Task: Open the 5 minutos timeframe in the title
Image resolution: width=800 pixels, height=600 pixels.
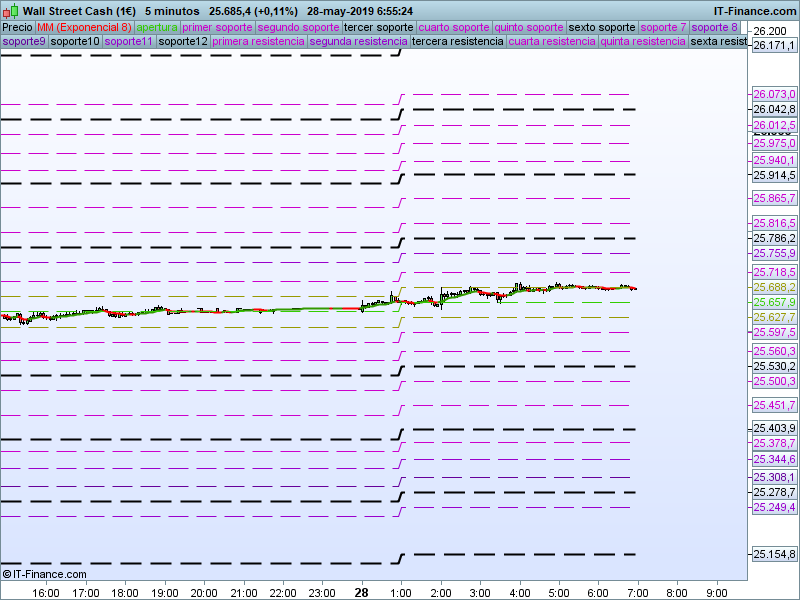Action: (x=170, y=10)
